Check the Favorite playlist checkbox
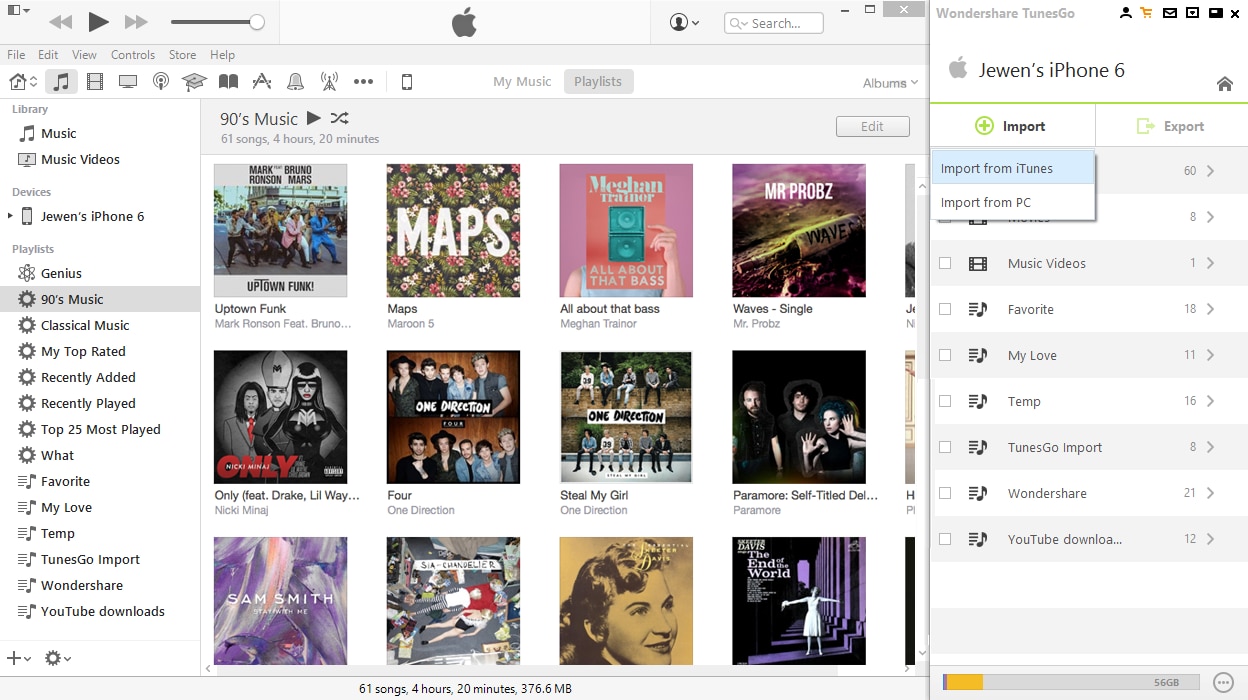This screenshot has width=1248, height=700. 945,310
